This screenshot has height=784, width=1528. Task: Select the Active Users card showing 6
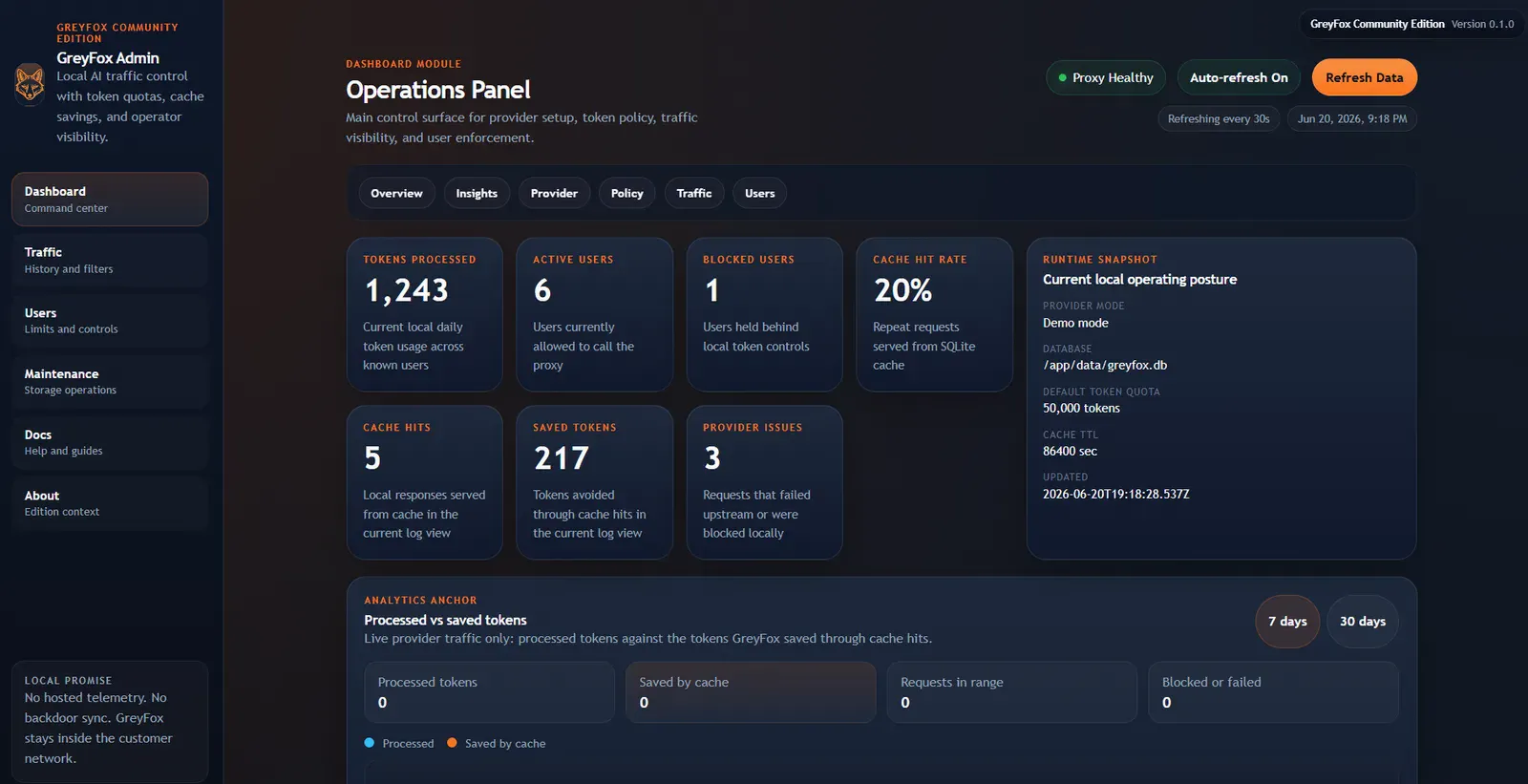click(594, 314)
